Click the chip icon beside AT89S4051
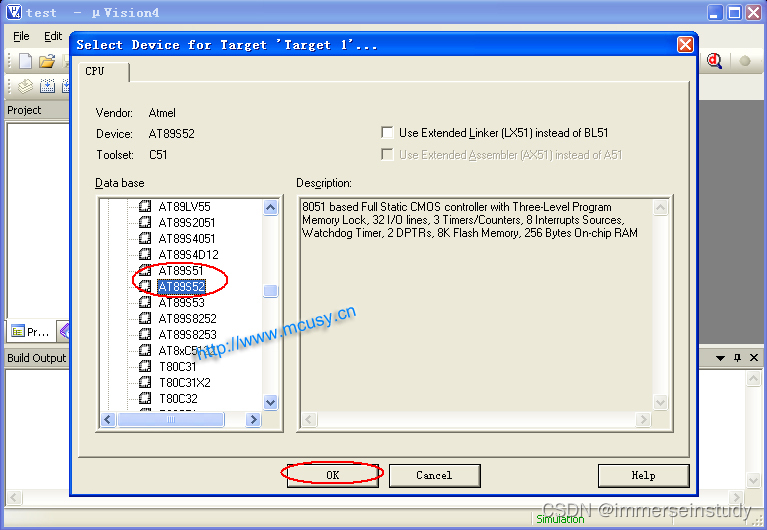This screenshot has width=767, height=530. point(145,238)
